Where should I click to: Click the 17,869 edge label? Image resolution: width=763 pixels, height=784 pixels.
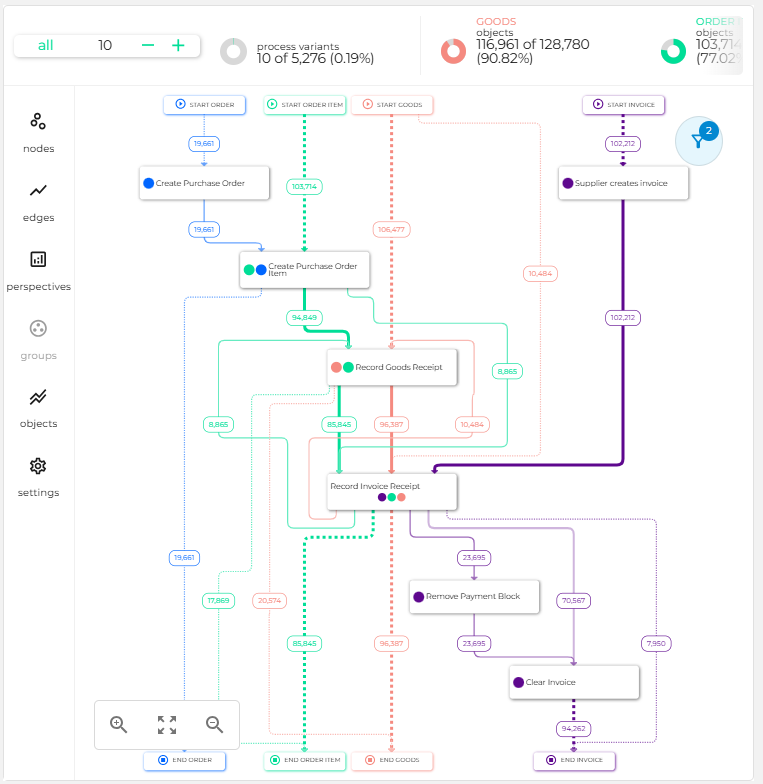pos(218,600)
